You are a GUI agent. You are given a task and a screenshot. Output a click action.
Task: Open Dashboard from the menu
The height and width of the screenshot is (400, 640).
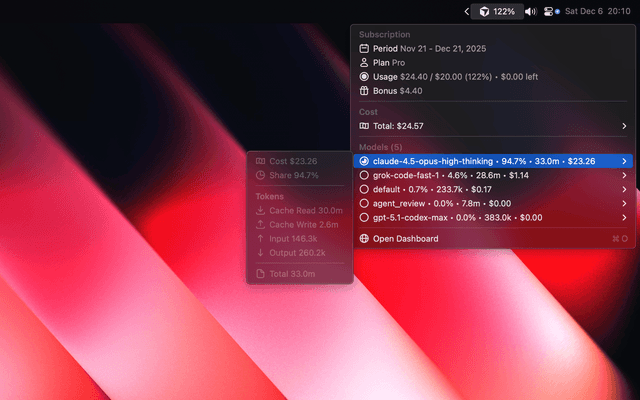coord(405,238)
